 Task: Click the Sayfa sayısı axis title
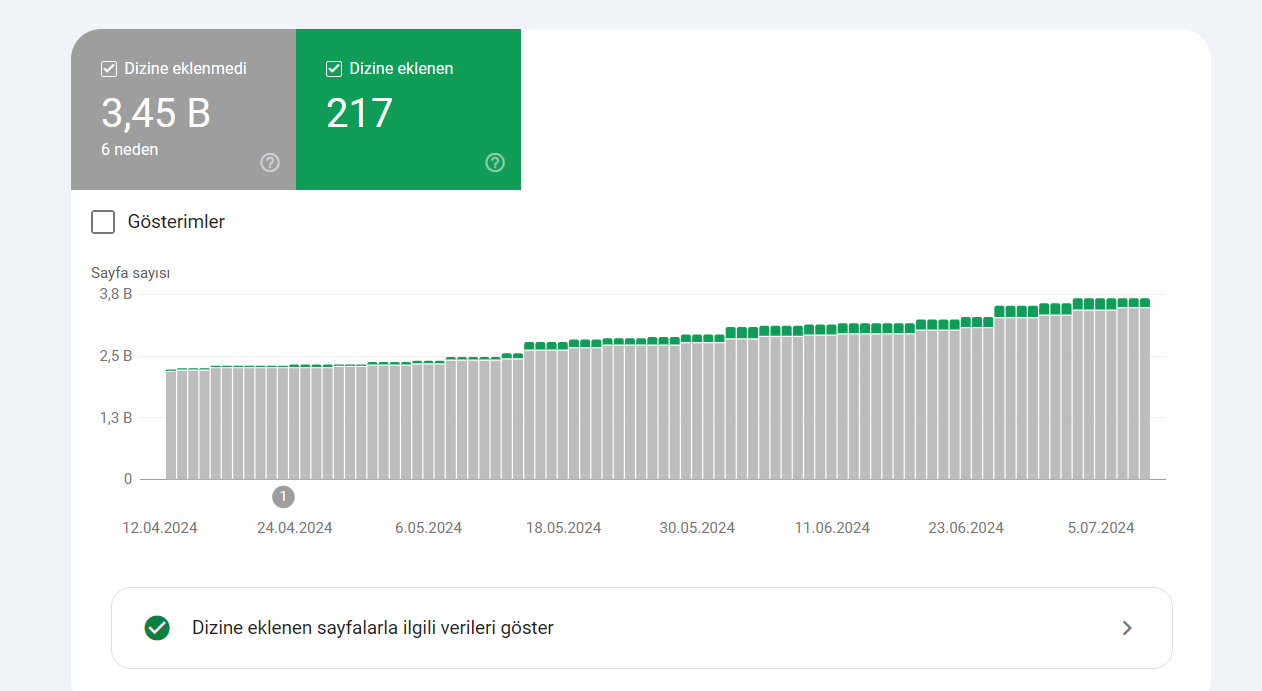coord(131,272)
